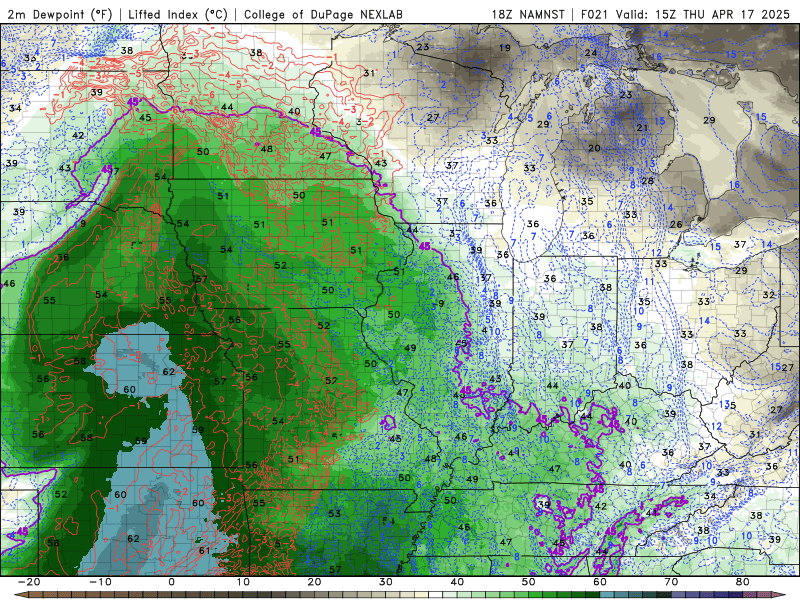
Task: Click the black dewpoint value '32' on the map
Action: tap(768, 295)
